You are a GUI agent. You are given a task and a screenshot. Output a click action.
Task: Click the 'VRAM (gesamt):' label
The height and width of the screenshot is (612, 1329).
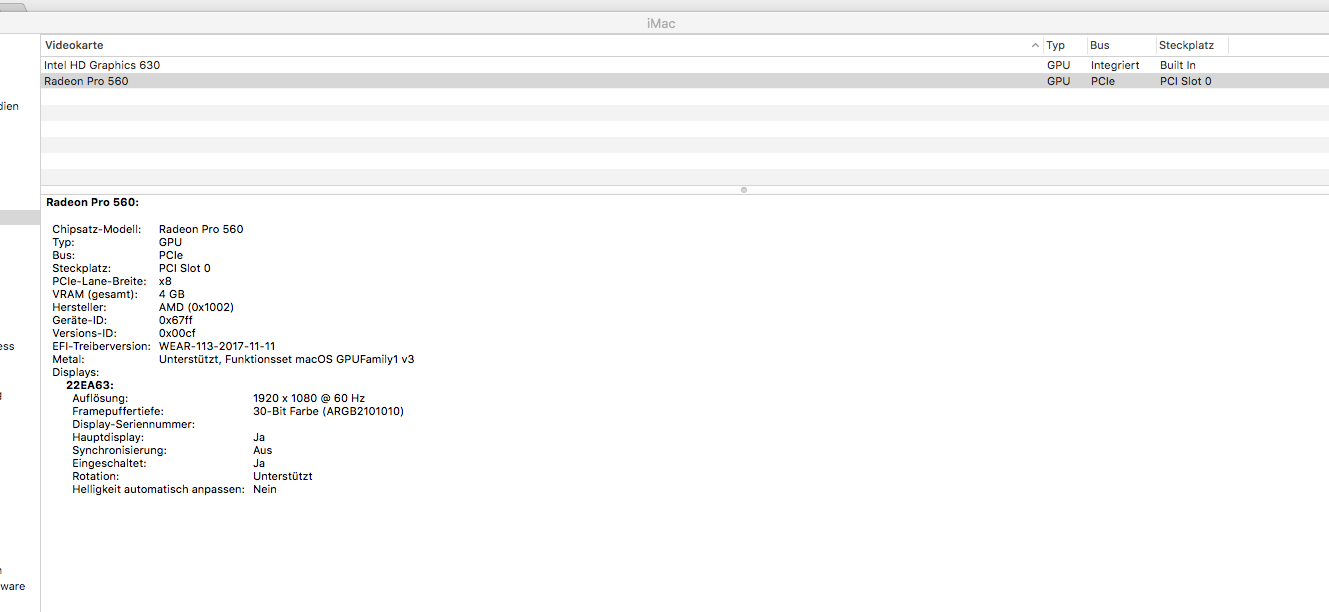pos(94,294)
